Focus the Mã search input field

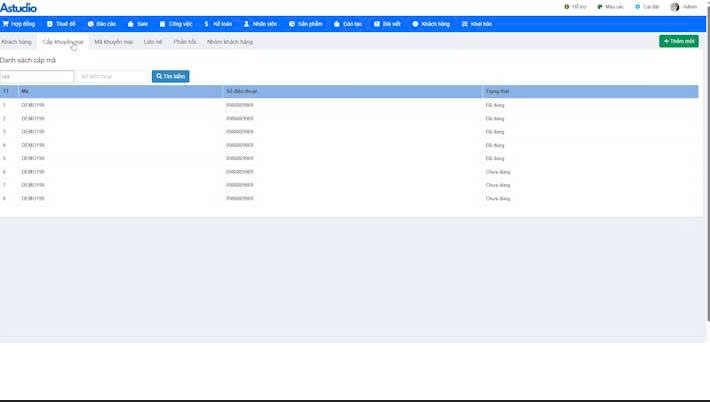point(37,76)
